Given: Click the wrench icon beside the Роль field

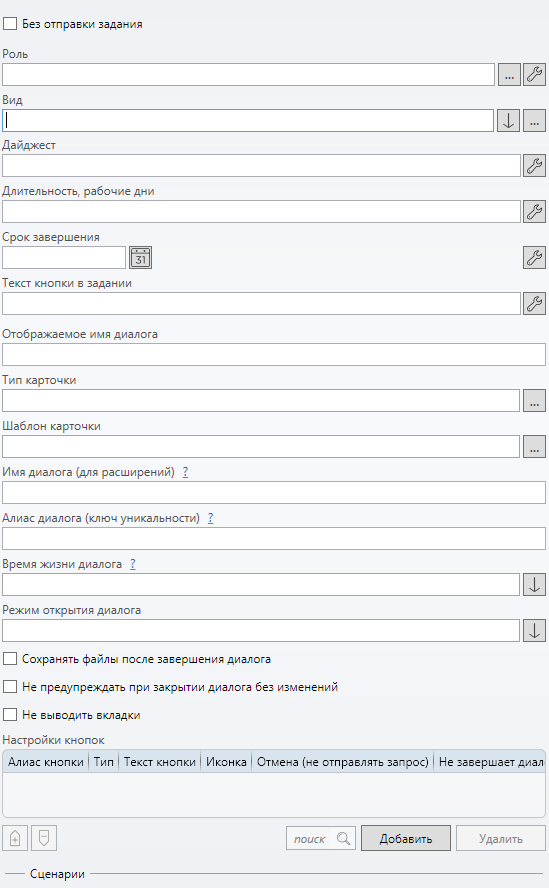Looking at the screenshot, I should click(534, 74).
